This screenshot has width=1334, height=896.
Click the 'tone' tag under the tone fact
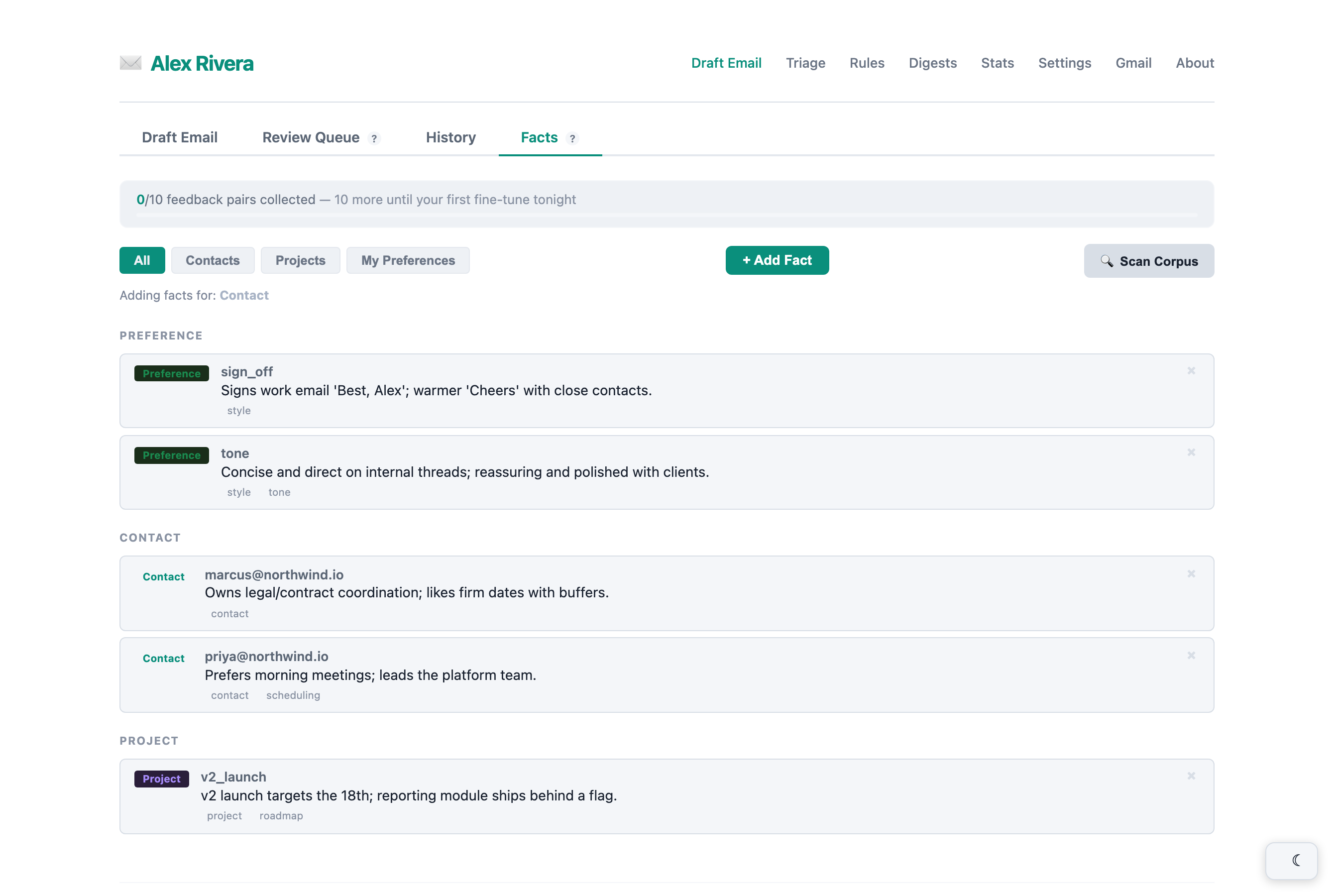tap(279, 493)
